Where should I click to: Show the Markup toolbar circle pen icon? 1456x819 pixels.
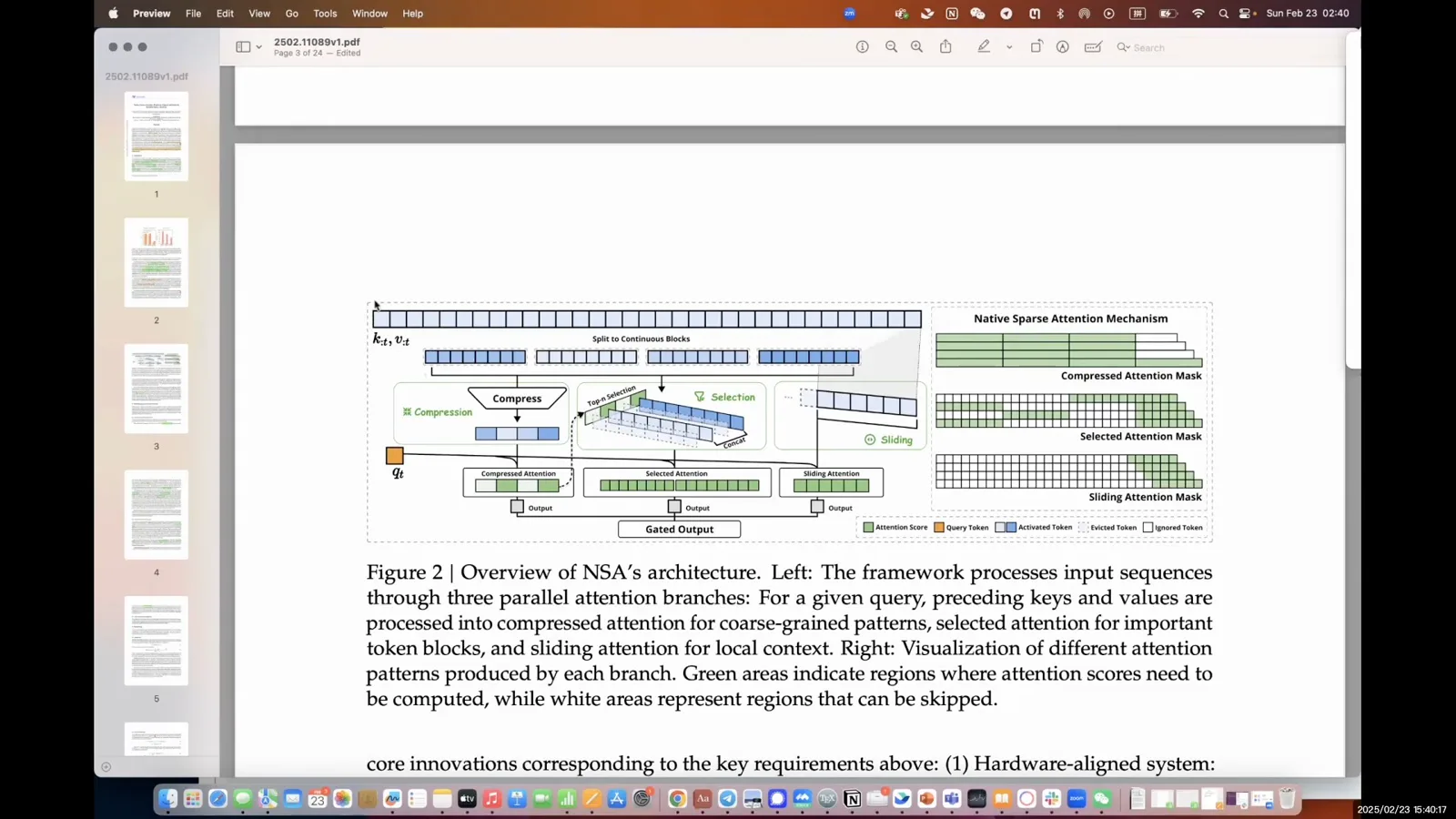tap(1062, 47)
